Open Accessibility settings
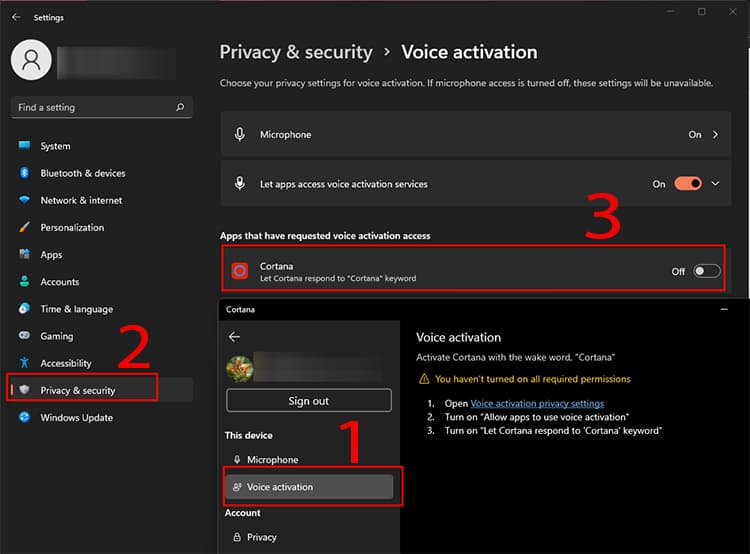The image size is (750, 554). click(100, 363)
